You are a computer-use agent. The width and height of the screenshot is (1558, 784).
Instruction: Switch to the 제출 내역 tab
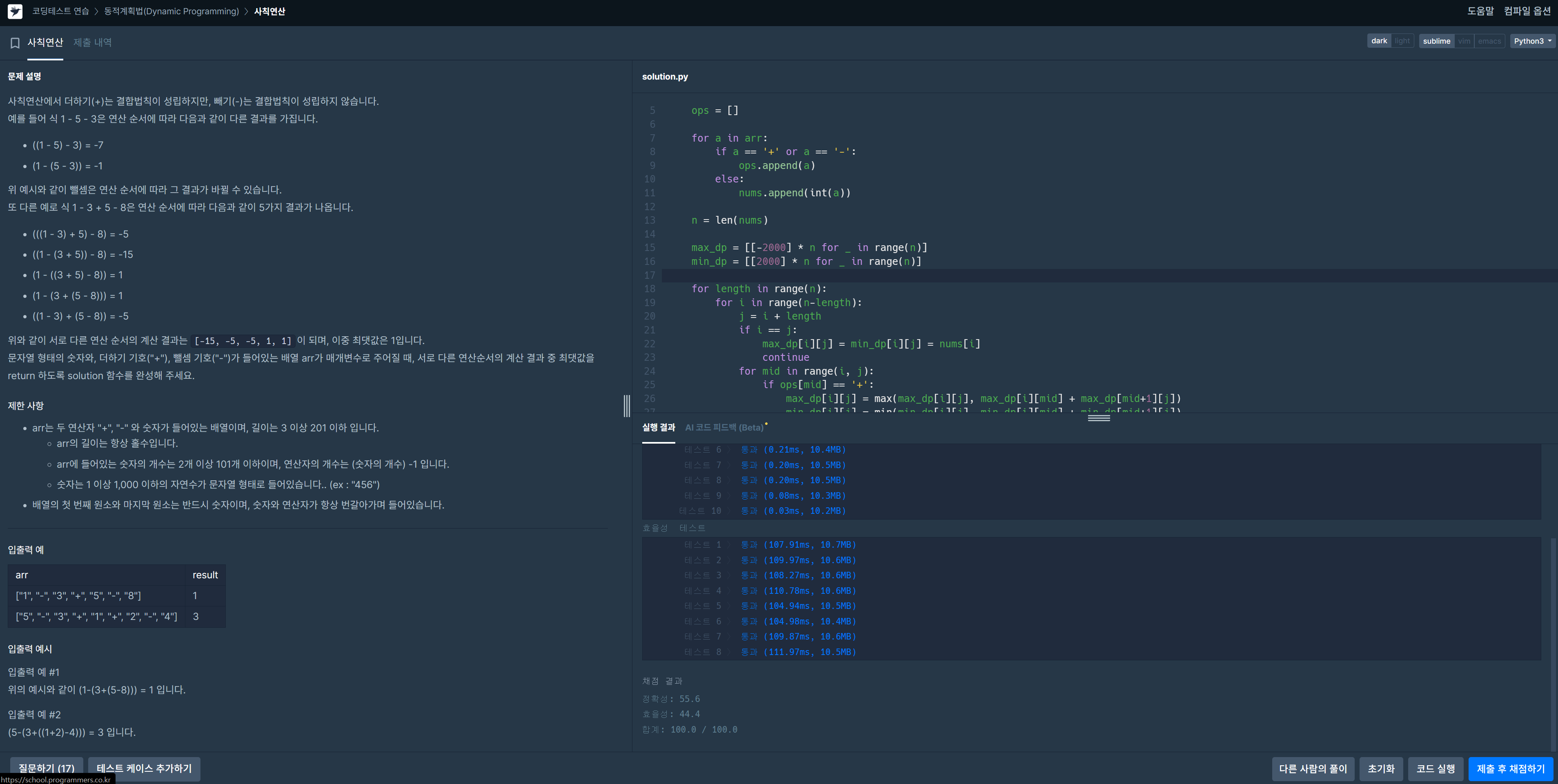click(93, 42)
